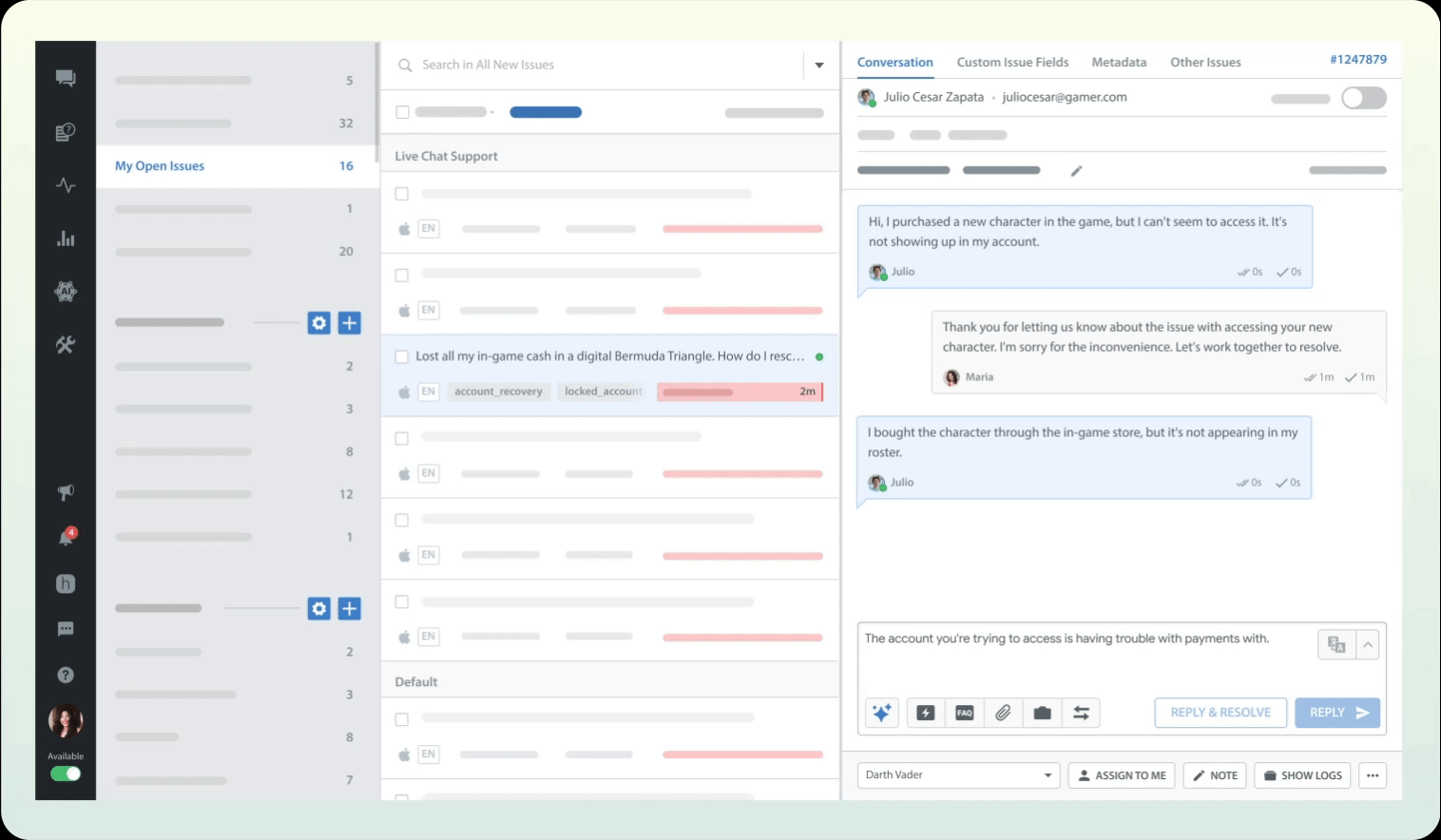
Task: Expand the reply box chevron up arrow
Action: (1367, 645)
